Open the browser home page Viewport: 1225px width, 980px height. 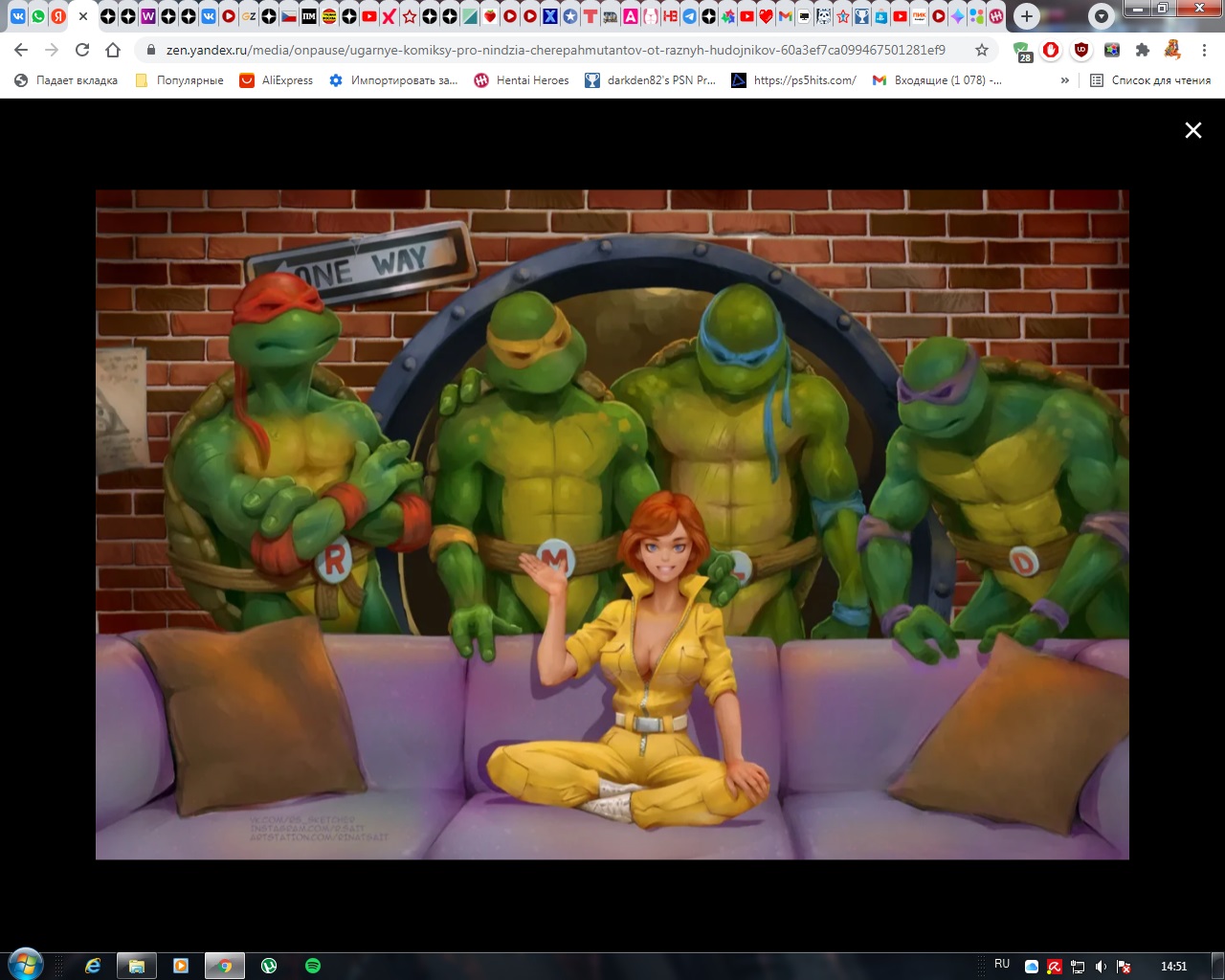click(113, 50)
